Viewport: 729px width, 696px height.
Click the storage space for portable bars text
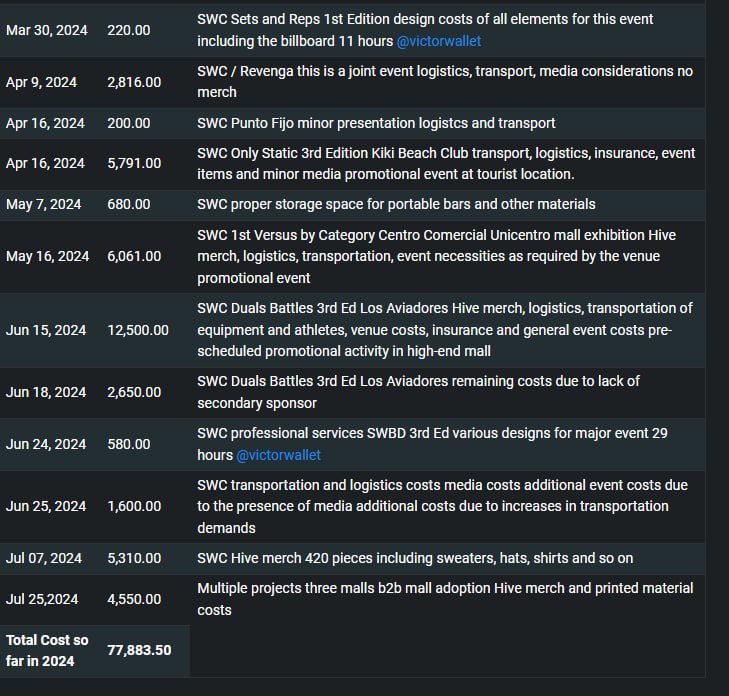point(396,204)
